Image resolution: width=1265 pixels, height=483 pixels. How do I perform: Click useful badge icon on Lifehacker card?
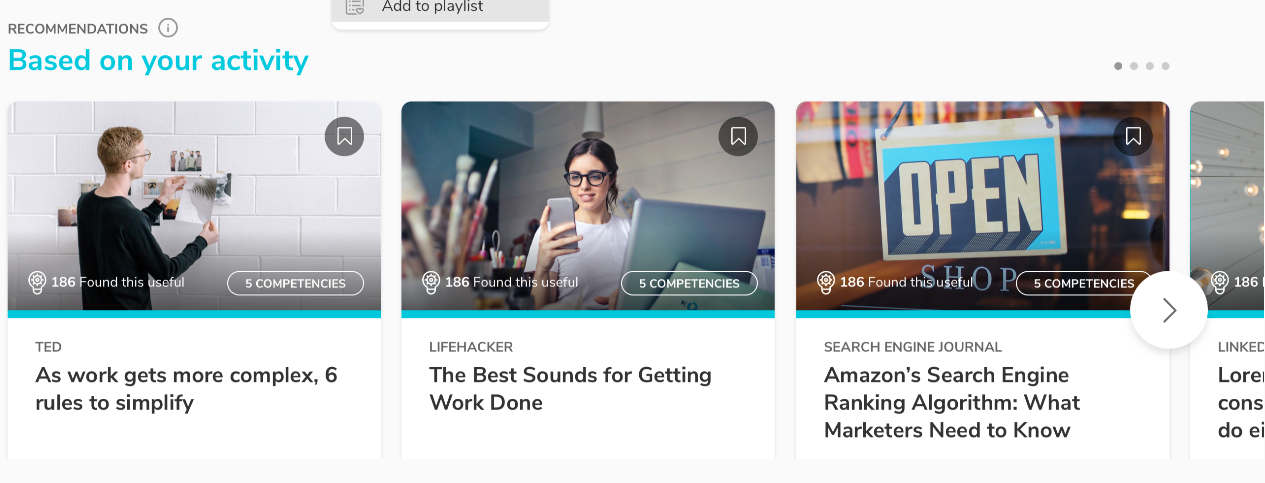(432, 282)
